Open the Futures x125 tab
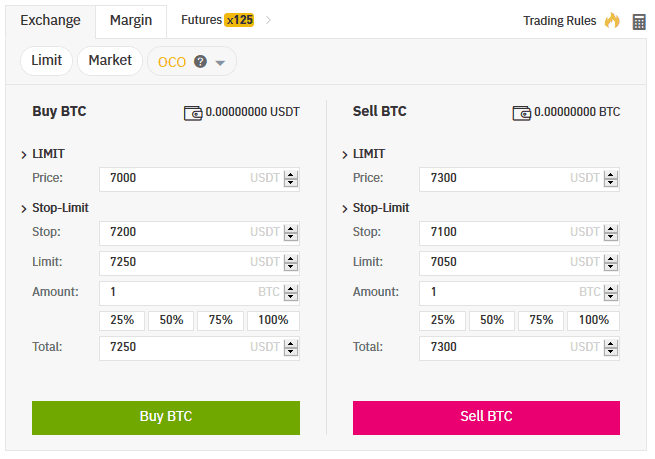Screen dimensions: 655x459 [216, 20]
